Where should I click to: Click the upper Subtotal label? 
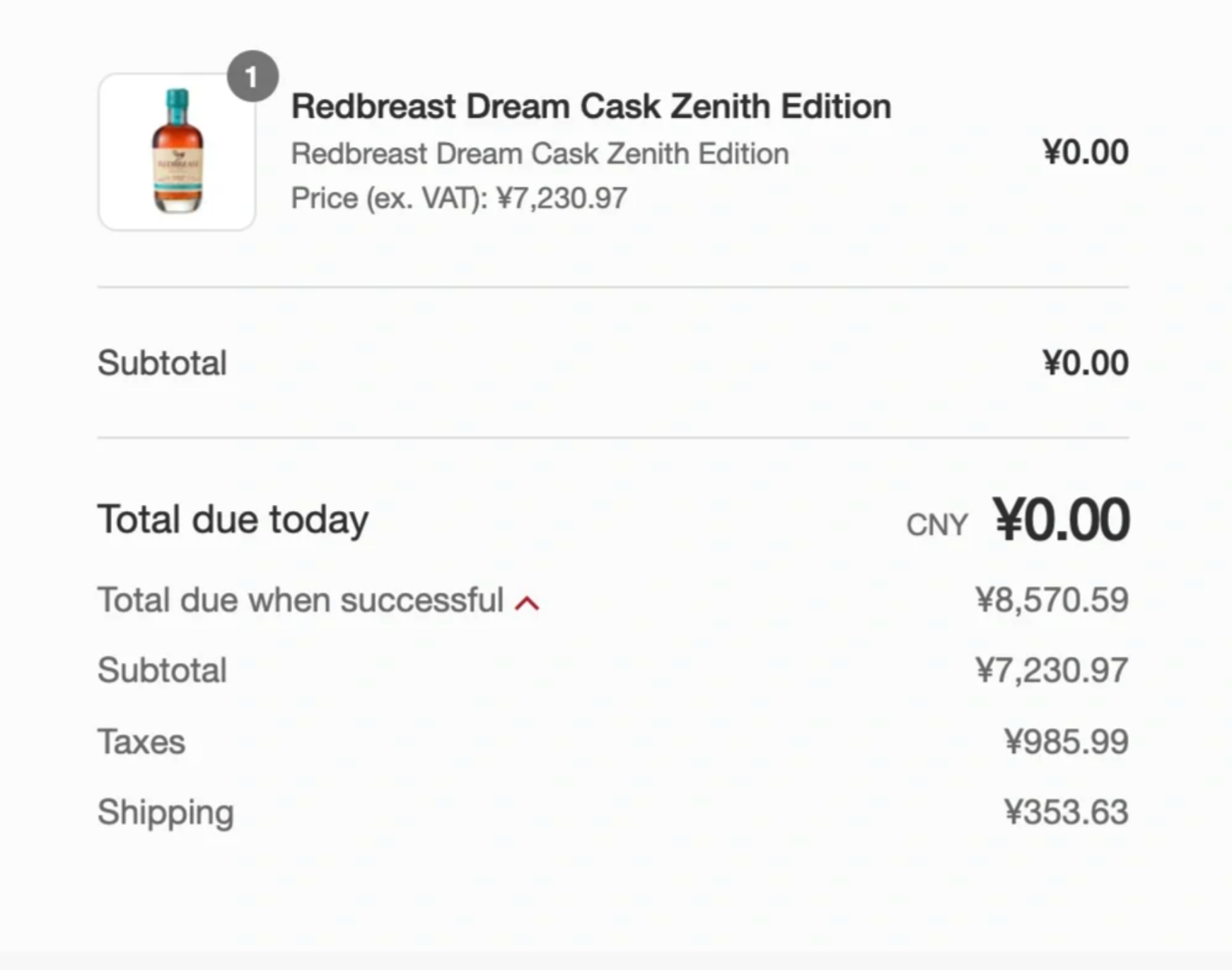[x=162, y=363]
